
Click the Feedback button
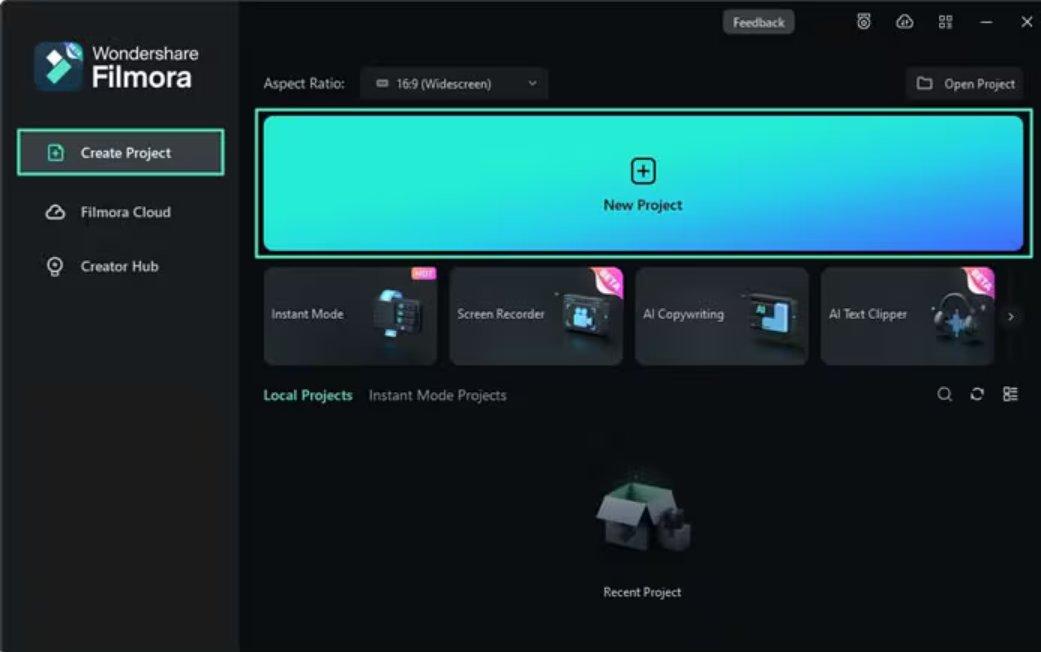[758, 23]
